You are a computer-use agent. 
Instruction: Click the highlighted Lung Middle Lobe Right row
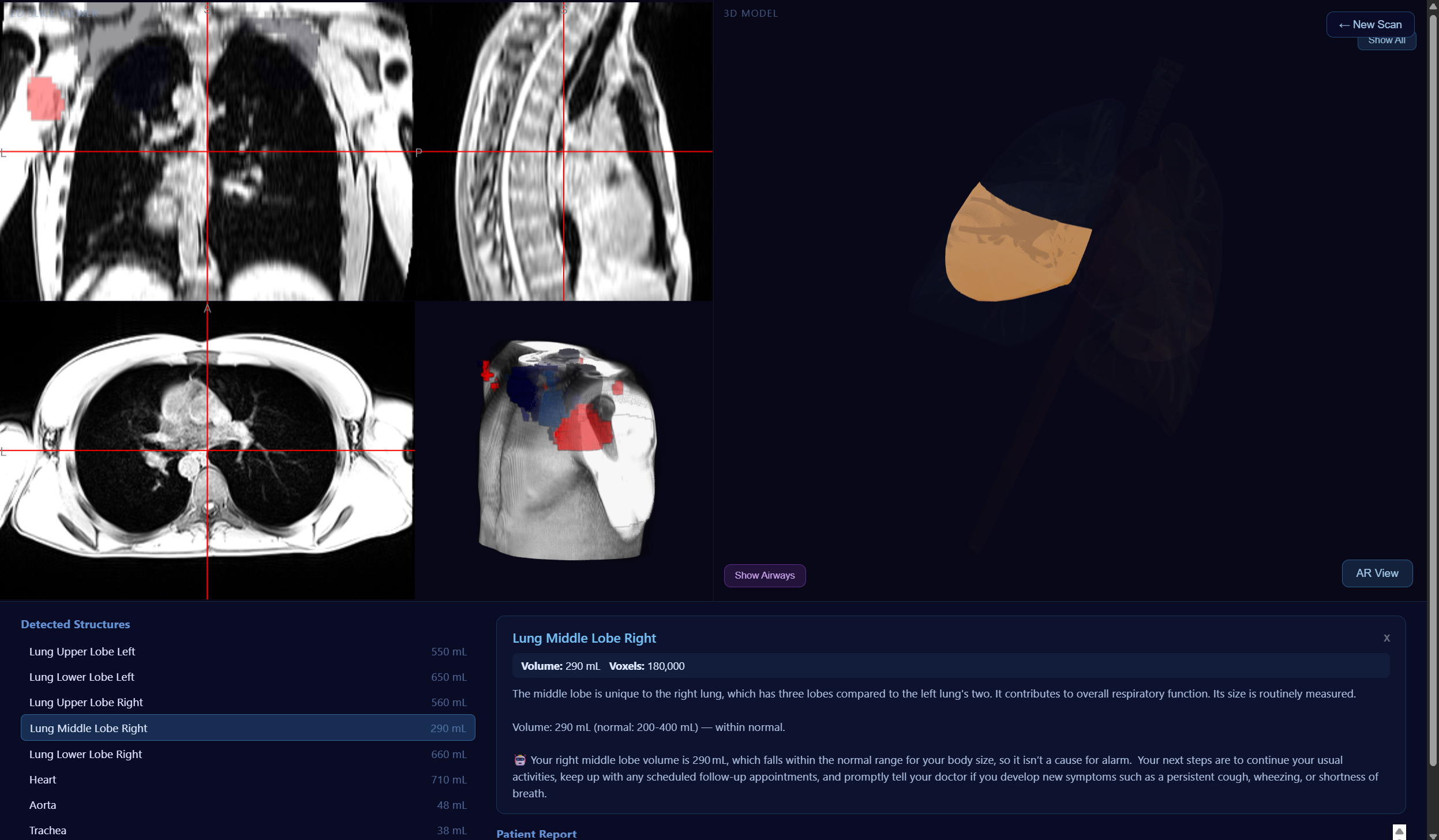click(248, 727)
